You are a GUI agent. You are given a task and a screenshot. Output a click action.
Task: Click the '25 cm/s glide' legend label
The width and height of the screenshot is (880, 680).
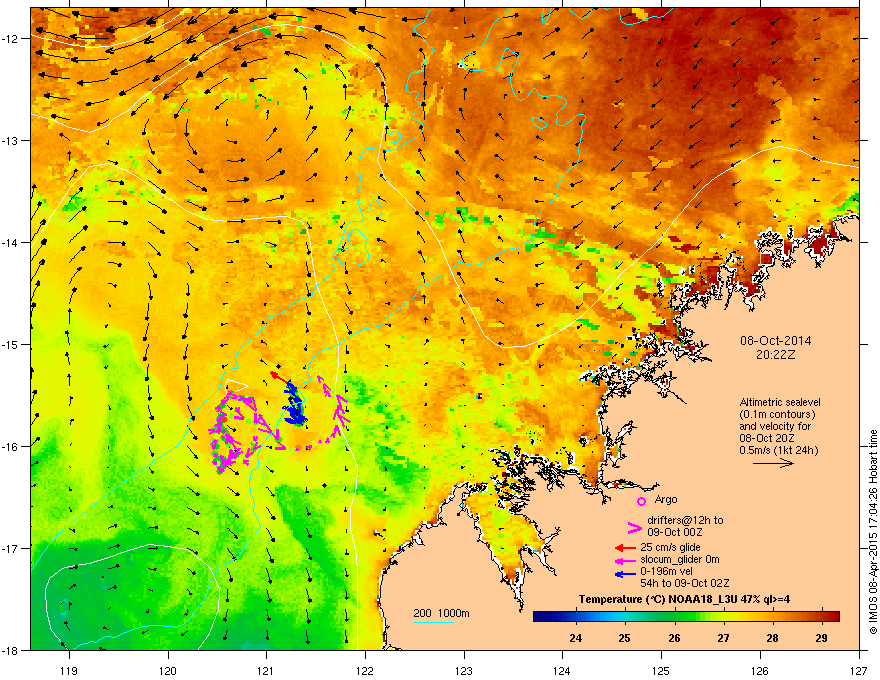[x=670, y=547]
